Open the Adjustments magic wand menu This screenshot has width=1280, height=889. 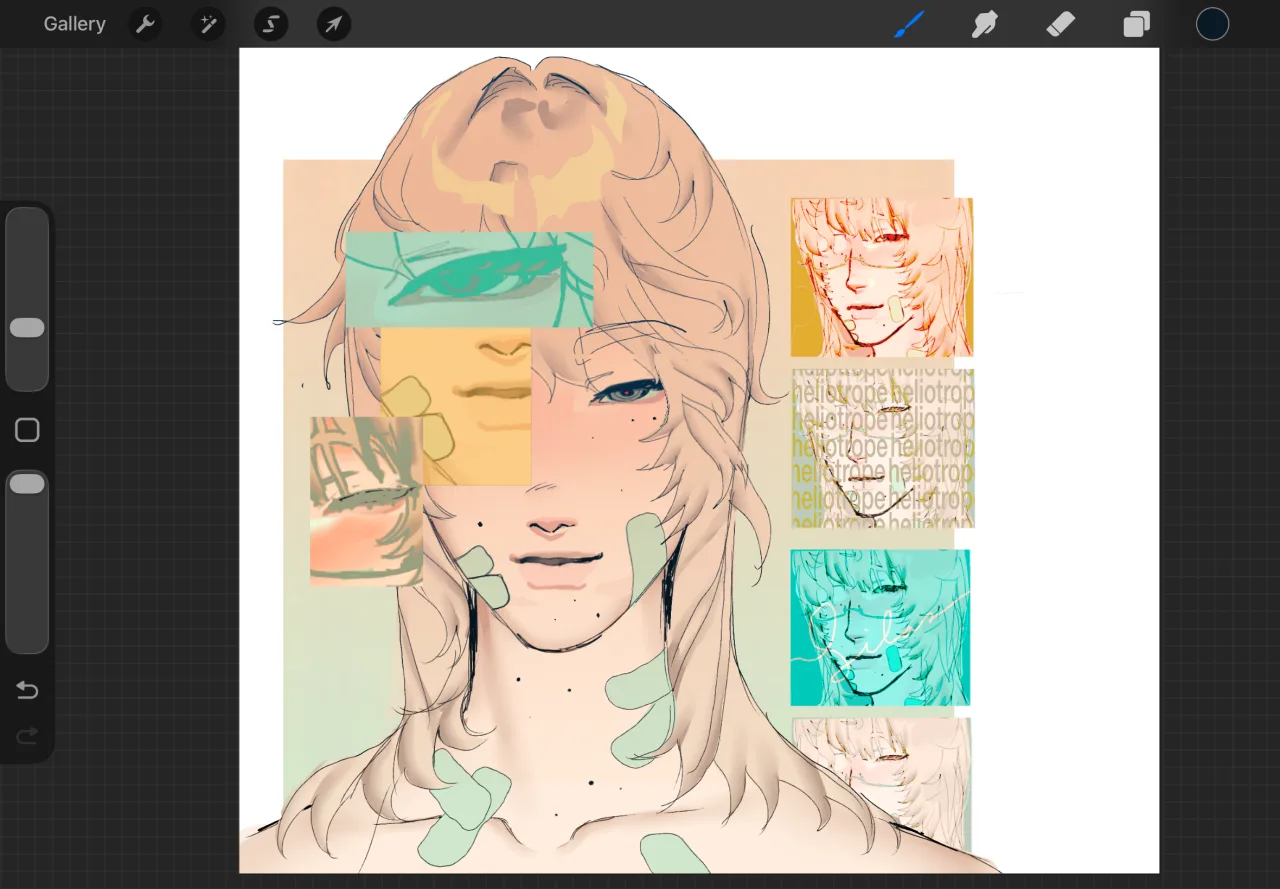pyautogui.click(x=208, y=24)
